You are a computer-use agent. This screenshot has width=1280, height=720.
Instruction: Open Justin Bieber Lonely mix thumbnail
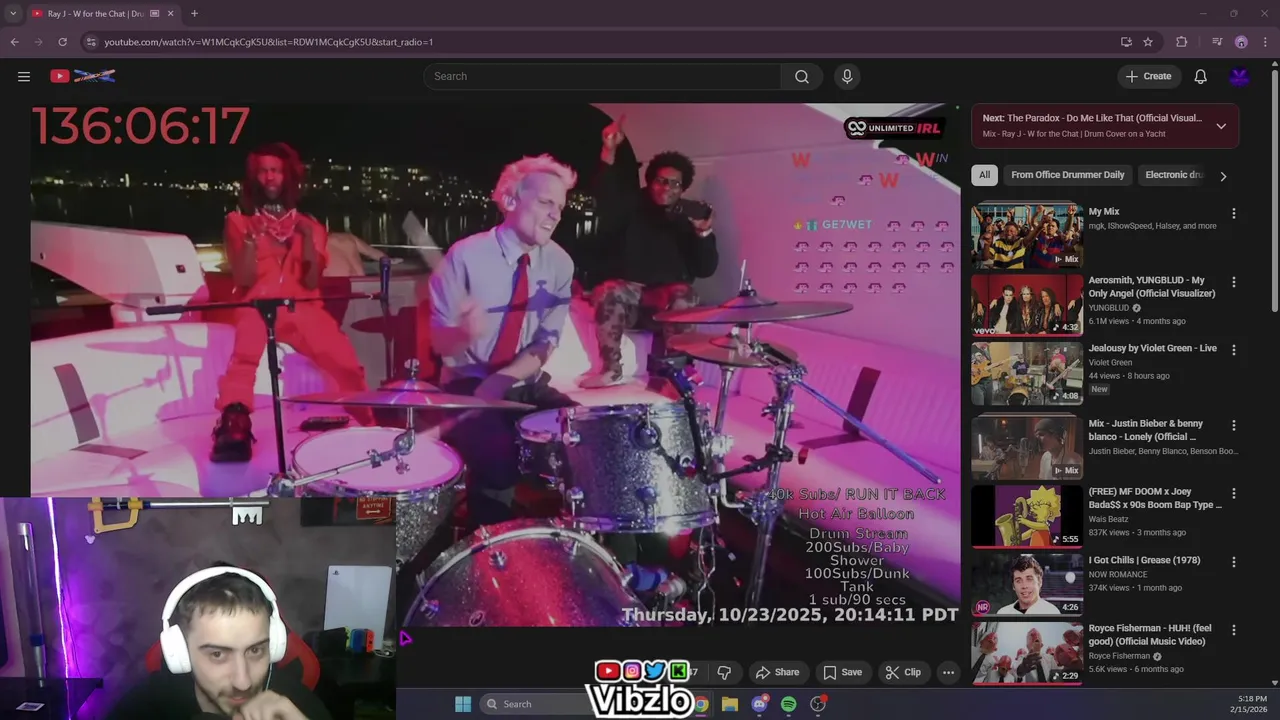click(x=1027, y=447)
